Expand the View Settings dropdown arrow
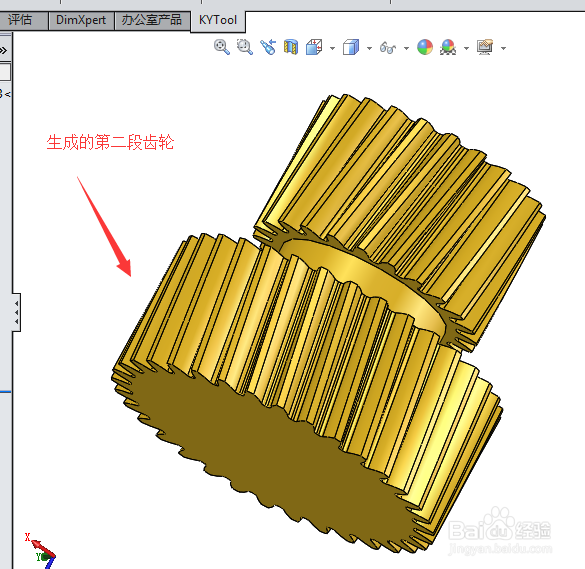The height and width of the screenshot is (569, 585). click(503, 48)
